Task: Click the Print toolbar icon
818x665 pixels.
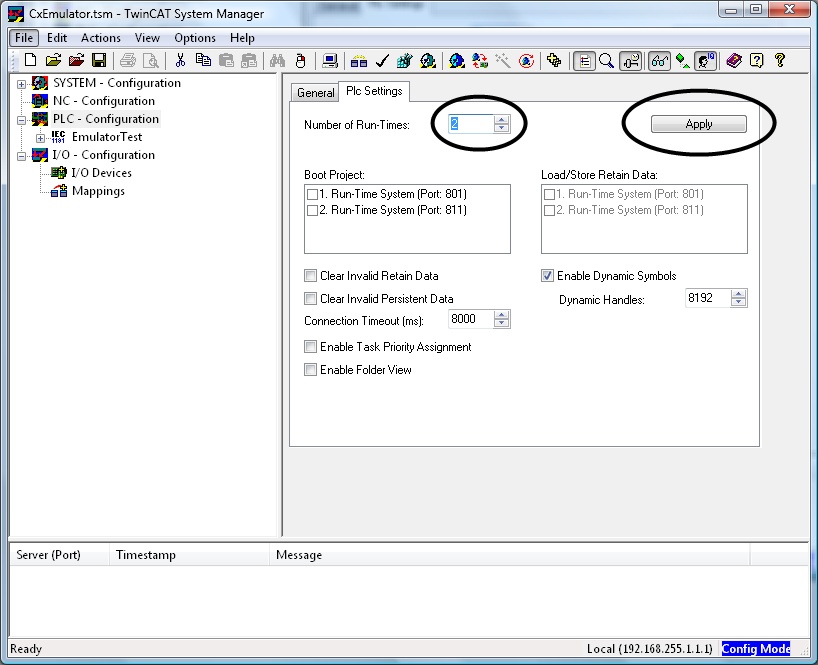Action: tap(128, 61)
